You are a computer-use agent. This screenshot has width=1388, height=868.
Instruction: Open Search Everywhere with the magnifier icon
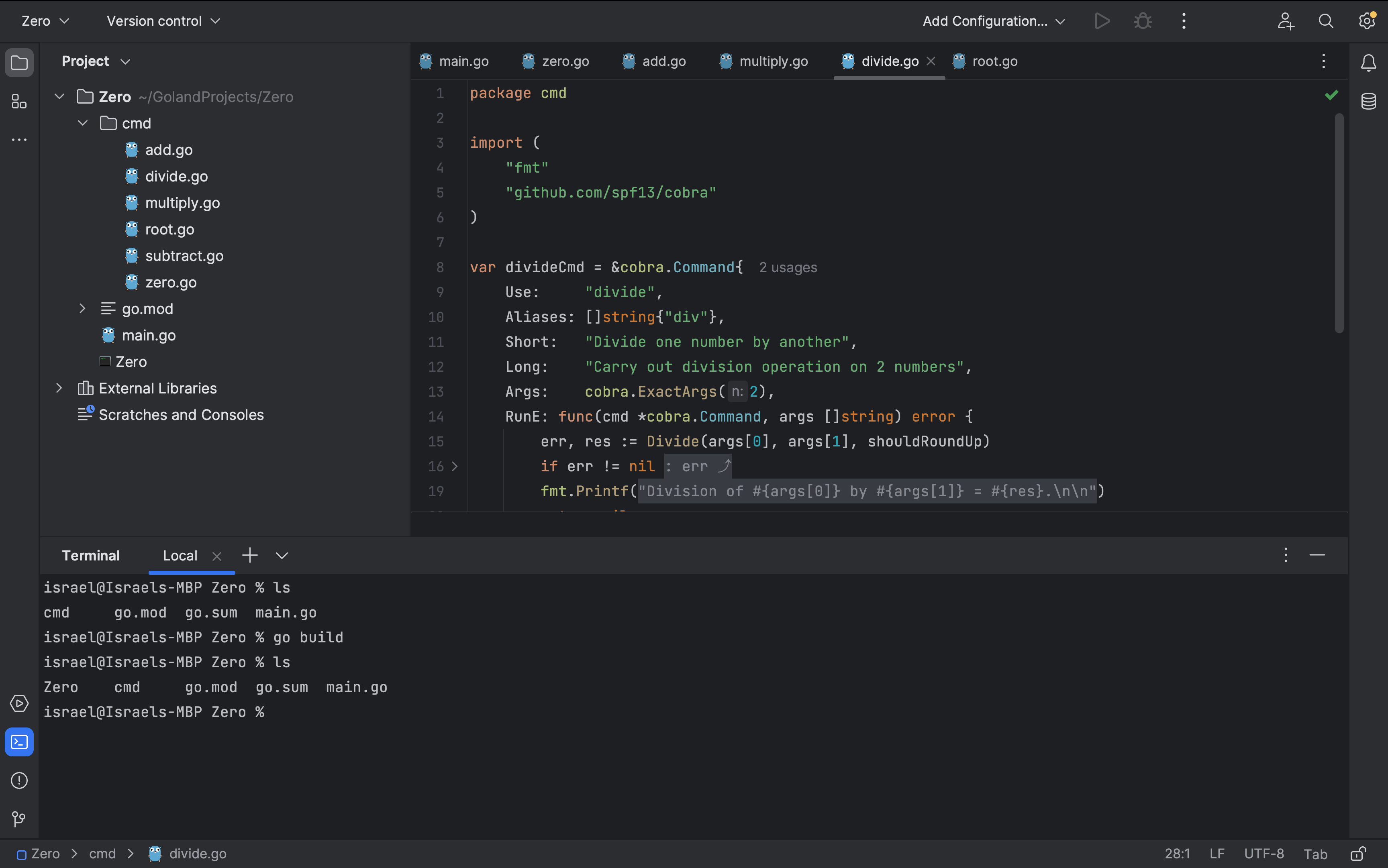pyautogui.click(x=1325, y=20)
